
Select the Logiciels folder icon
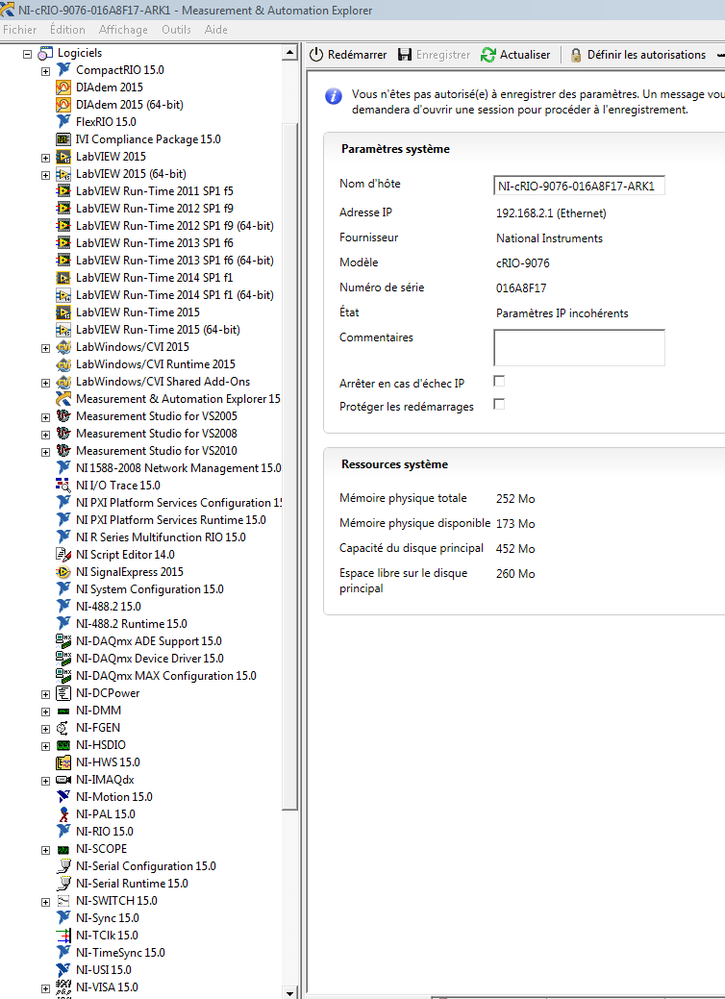[45, 53]
